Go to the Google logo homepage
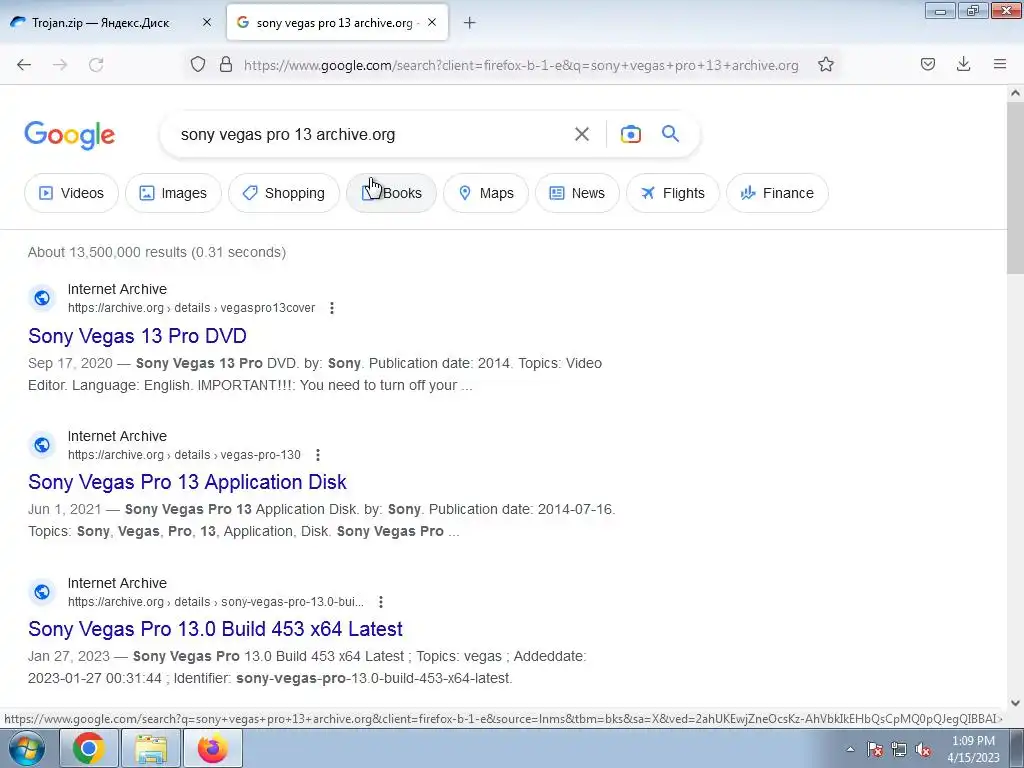1024x768 pixels. (x=70, y=135)
